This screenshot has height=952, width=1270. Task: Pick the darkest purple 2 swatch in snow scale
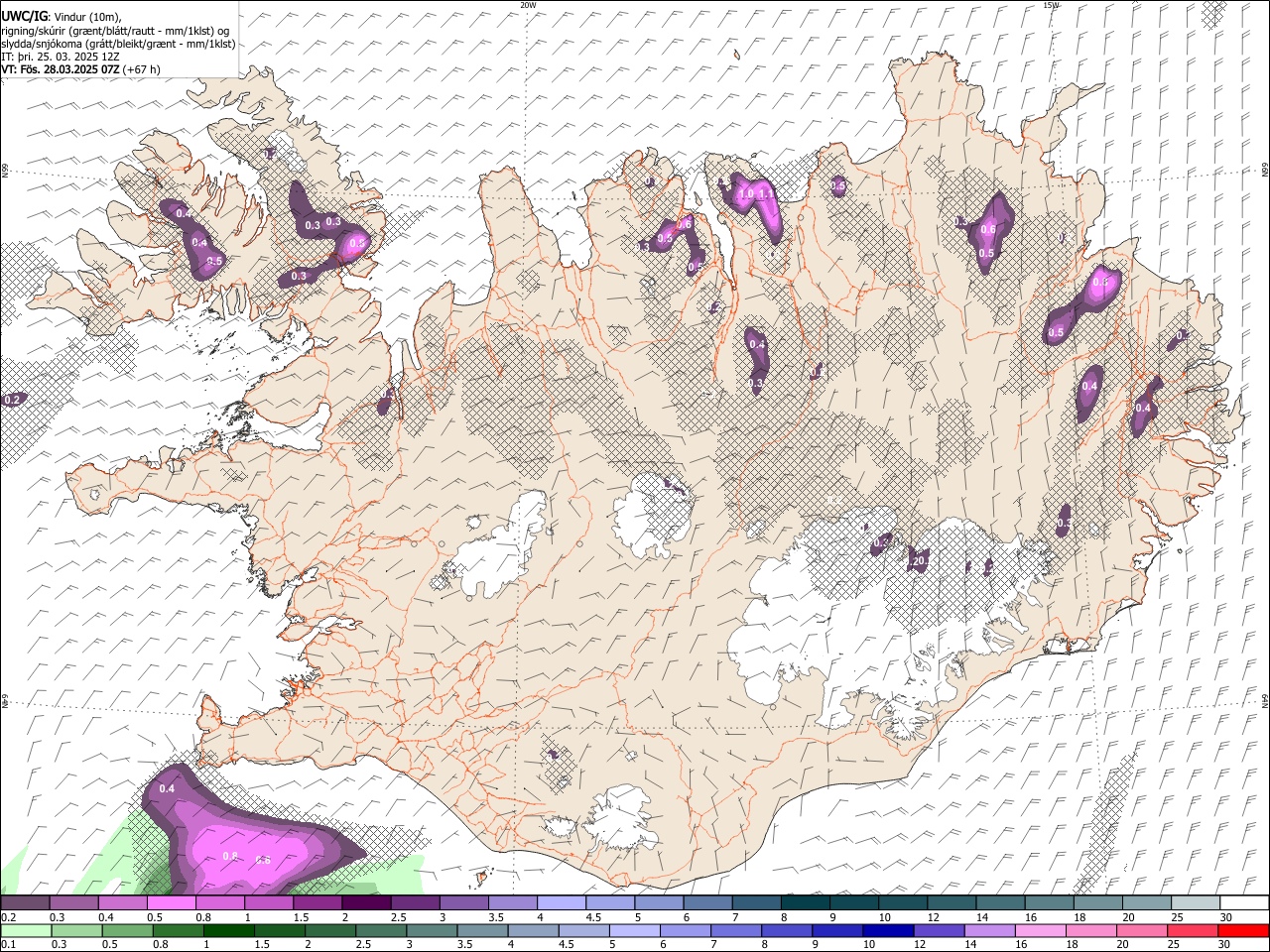(x=366, y=903)
